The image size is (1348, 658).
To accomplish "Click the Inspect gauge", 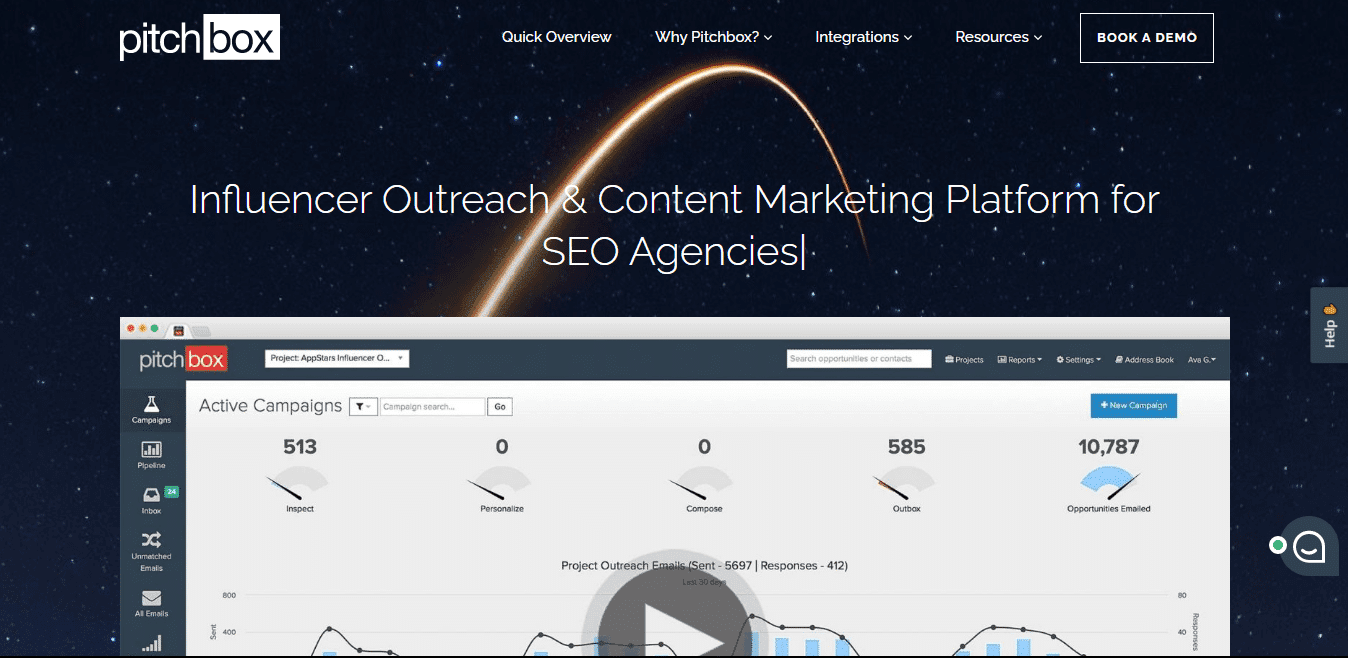I will point(300,483).
